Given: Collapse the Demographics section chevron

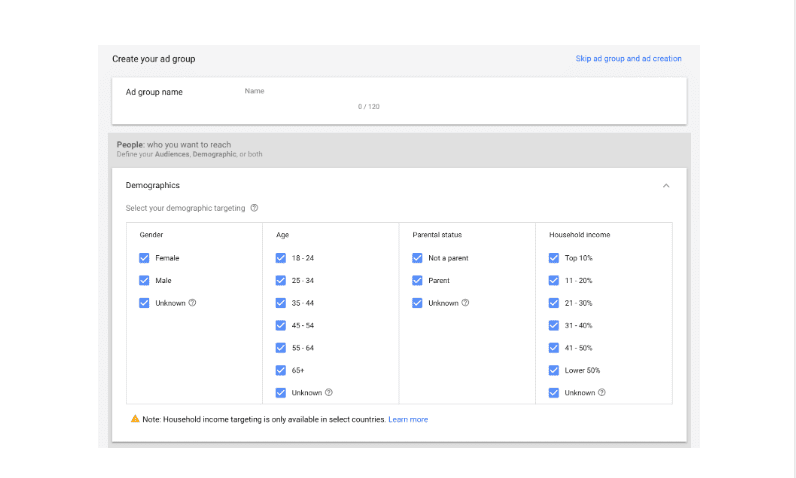Looking at the screenshot, I should click(666, 186).
